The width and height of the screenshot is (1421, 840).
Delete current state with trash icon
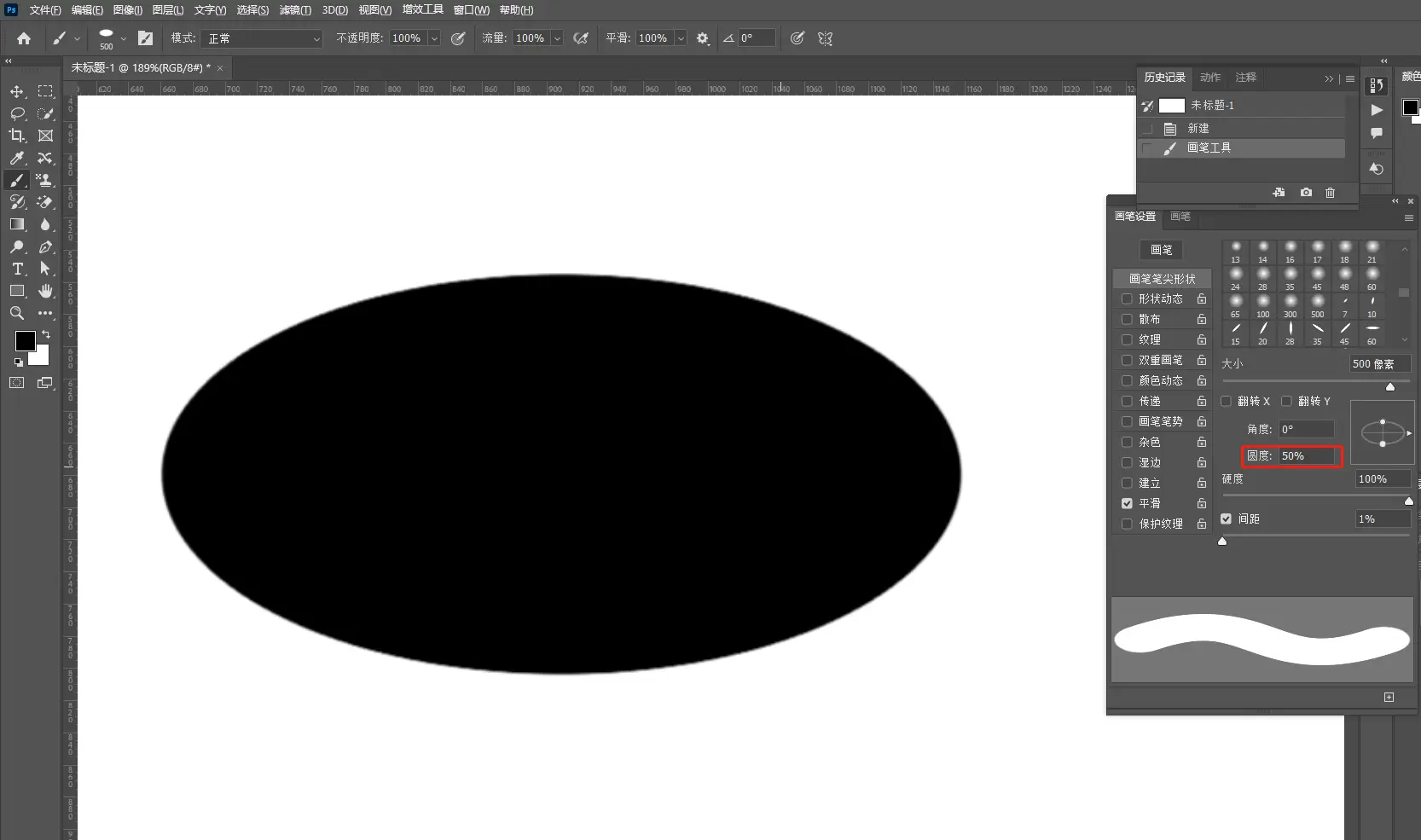pyautogui.click(x=1330, y=193)
